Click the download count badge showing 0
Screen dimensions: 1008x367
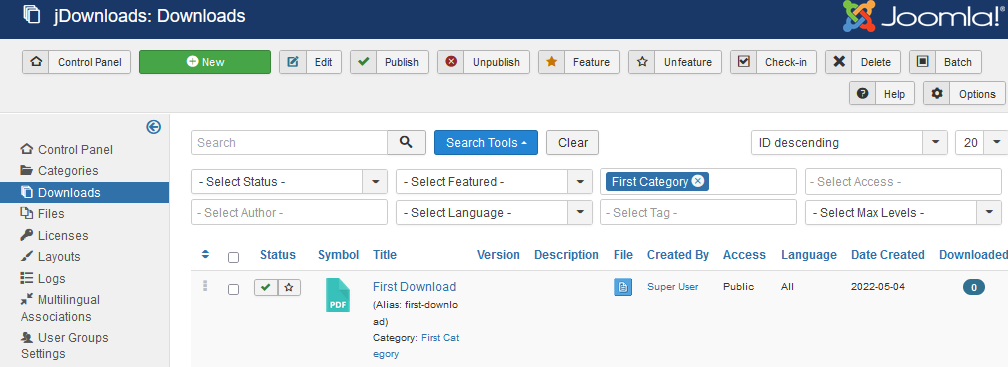974,287
